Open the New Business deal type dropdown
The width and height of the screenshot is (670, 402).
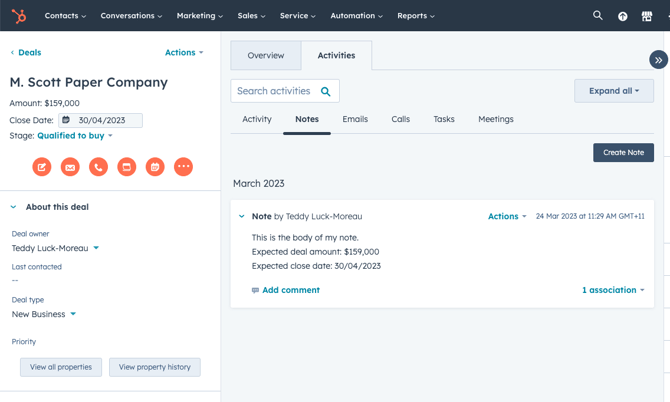pyautogui.click(x=44, y=314)
